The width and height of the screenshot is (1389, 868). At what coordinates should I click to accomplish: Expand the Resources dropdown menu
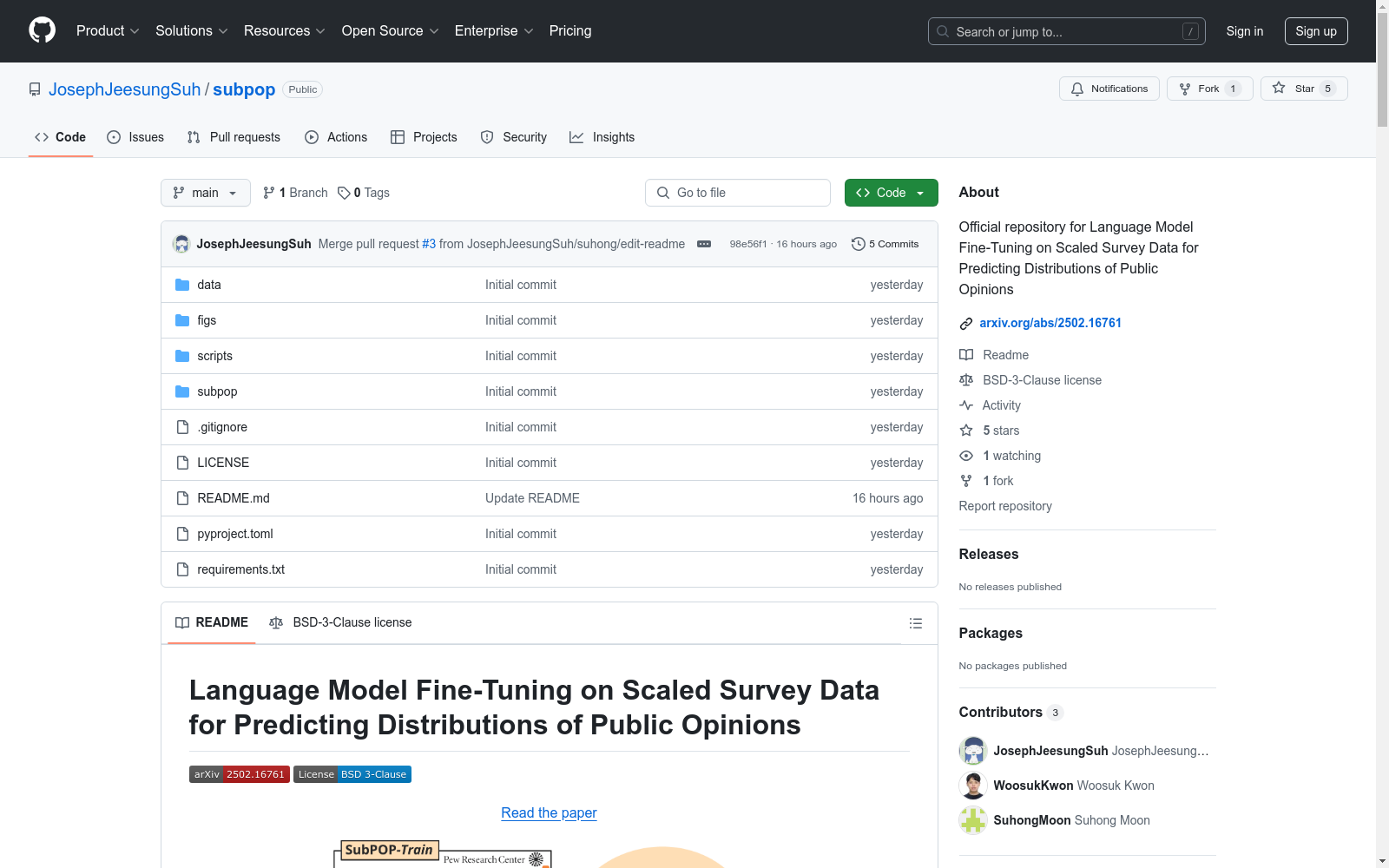[x=285, y=30]
